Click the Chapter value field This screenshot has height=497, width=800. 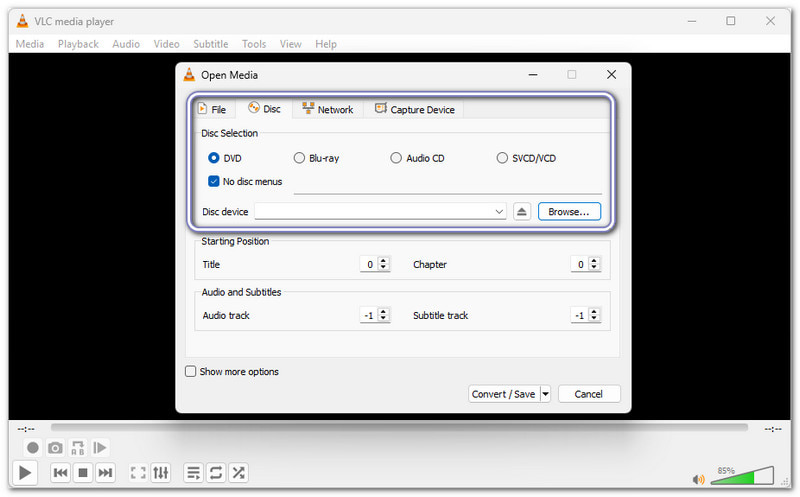(580, 264)
